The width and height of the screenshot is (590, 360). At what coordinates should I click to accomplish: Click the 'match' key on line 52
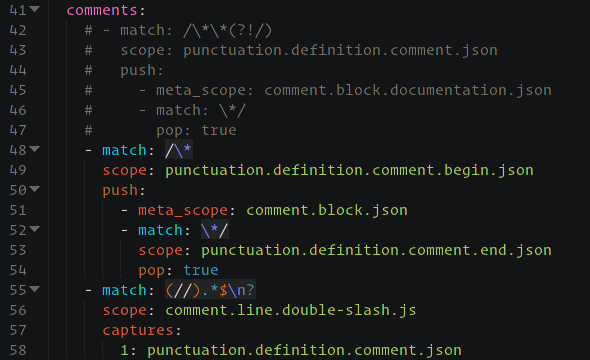tap(160, 231)
